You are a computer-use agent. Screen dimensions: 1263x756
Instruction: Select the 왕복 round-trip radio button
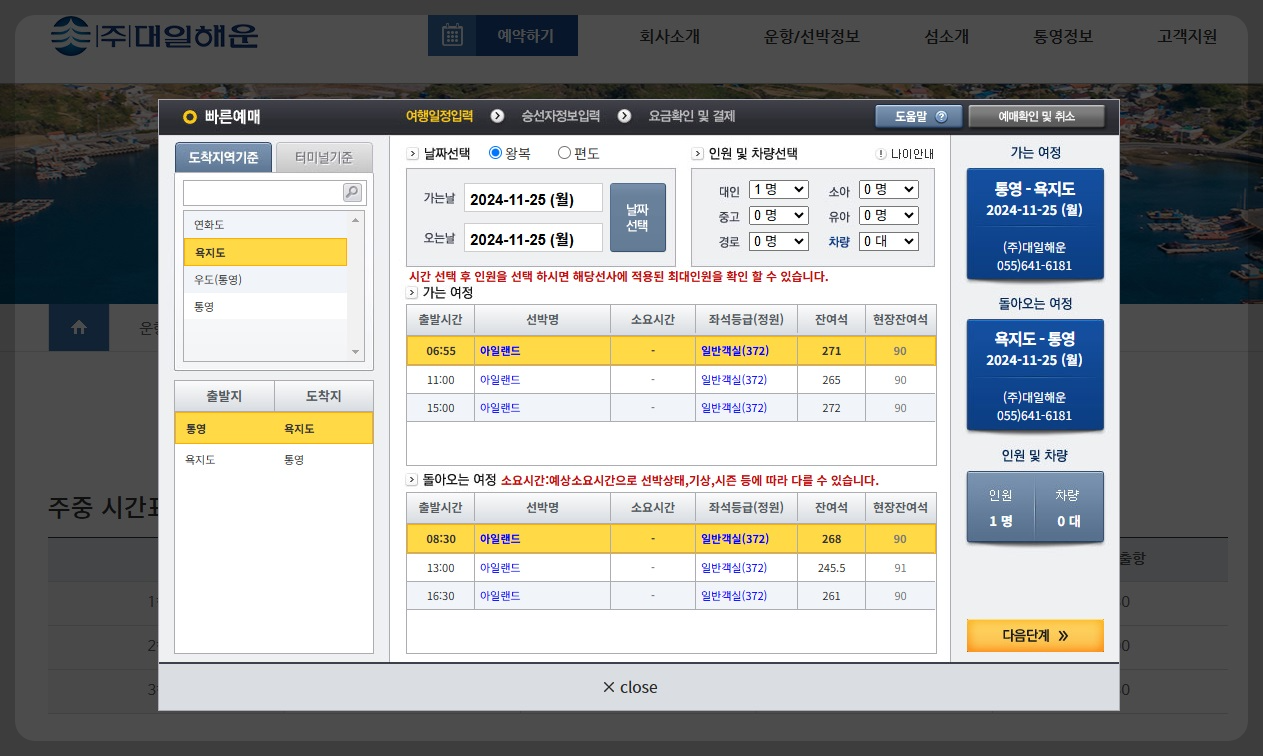496,153
